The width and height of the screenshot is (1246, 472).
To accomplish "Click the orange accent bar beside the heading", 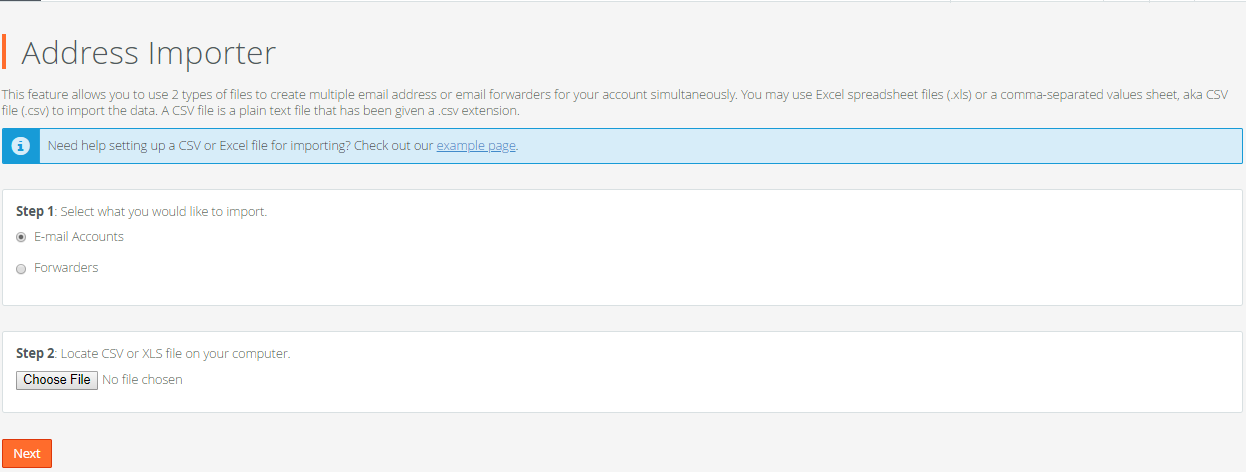I will pos(4,53).
